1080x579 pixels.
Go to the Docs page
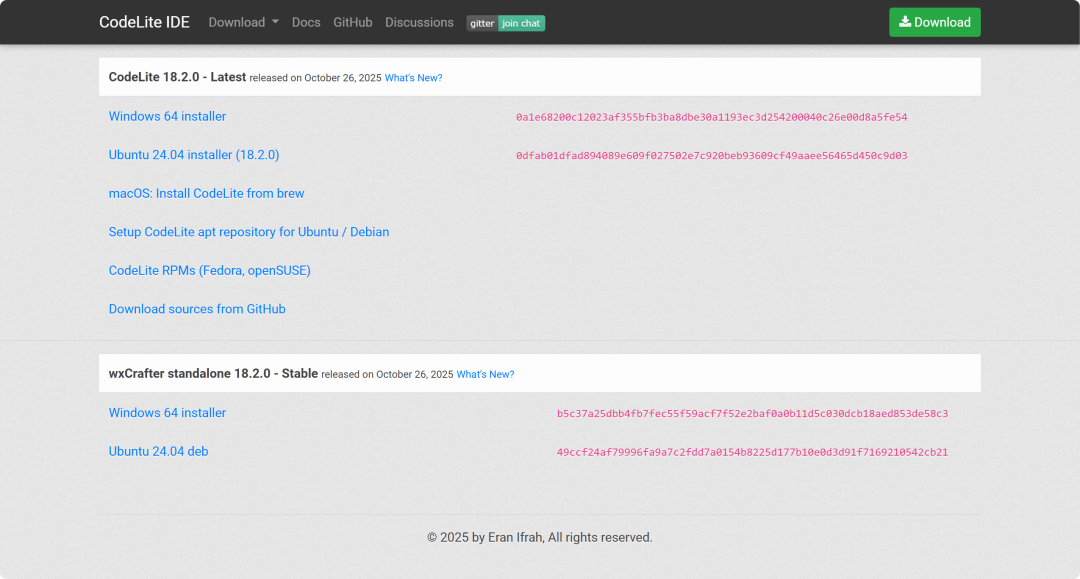306,22
